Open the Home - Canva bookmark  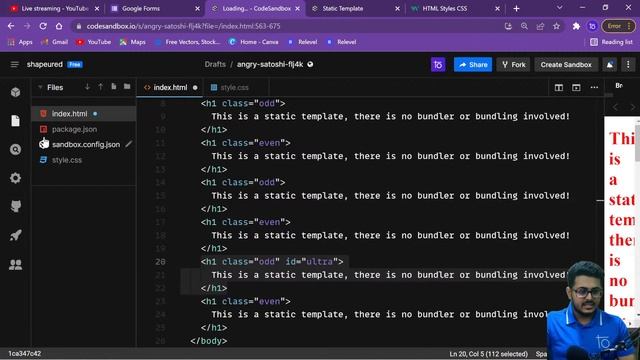(253, 42)
